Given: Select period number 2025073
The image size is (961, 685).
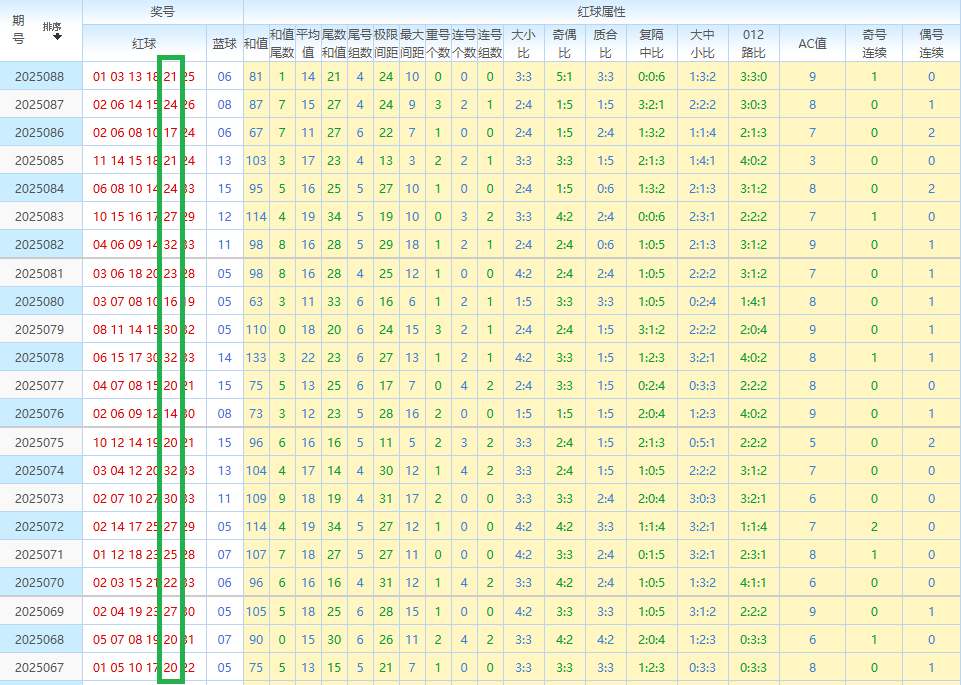Looking at the screenshot, I should [x=39, y=498].
